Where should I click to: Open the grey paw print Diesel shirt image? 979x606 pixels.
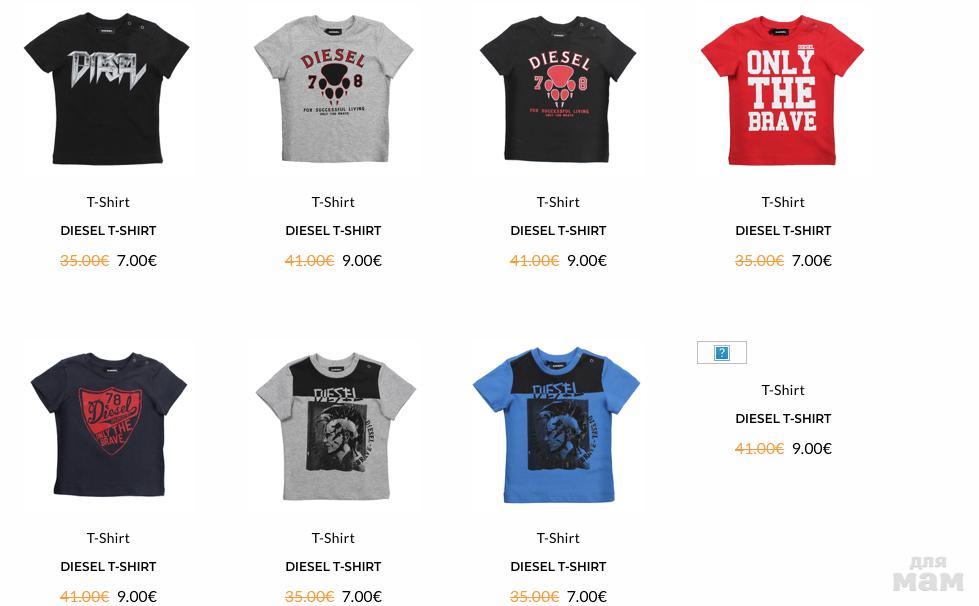[x=333, y=89]
